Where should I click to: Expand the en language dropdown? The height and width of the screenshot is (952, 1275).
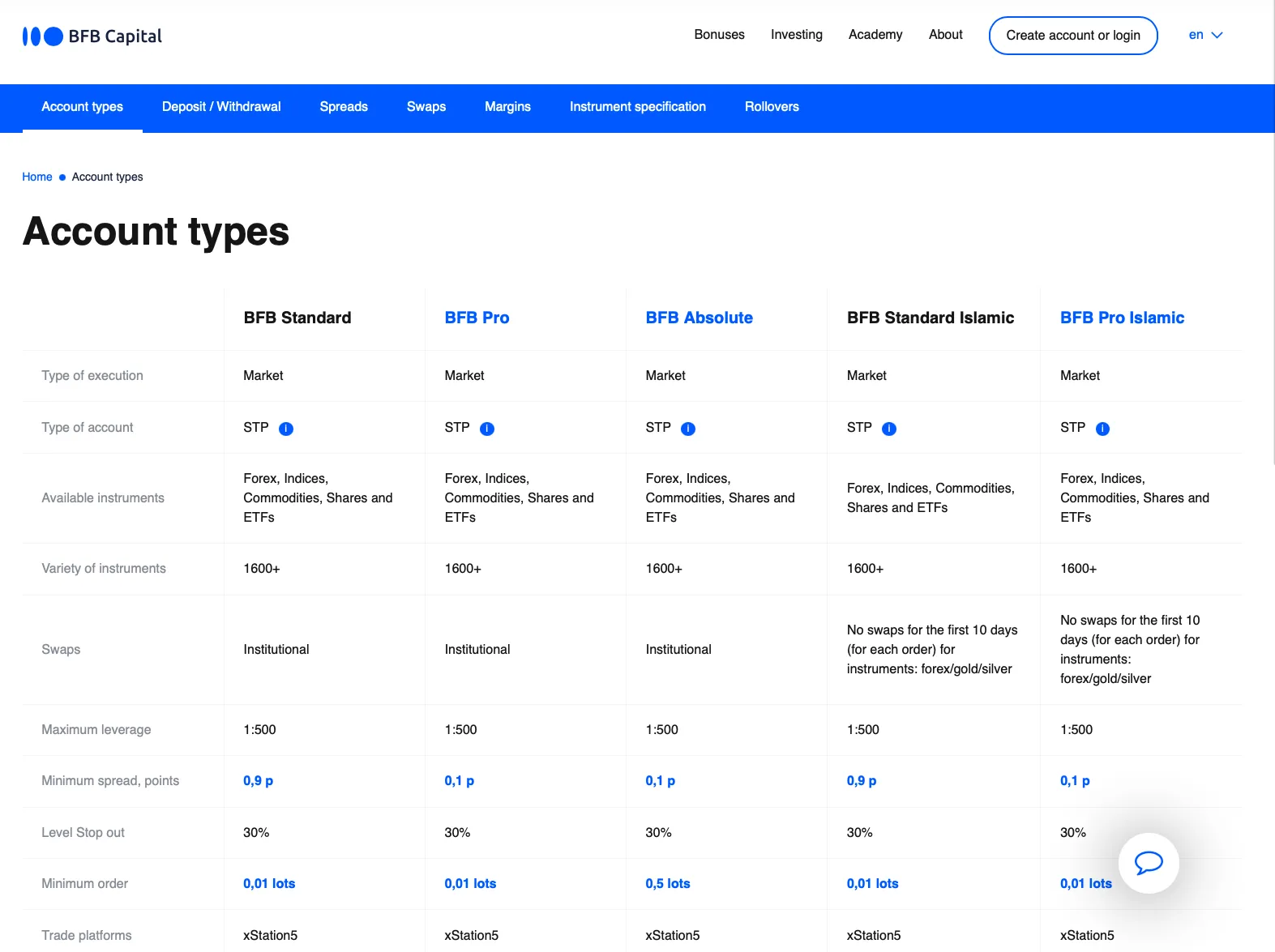coord(1205,35)
